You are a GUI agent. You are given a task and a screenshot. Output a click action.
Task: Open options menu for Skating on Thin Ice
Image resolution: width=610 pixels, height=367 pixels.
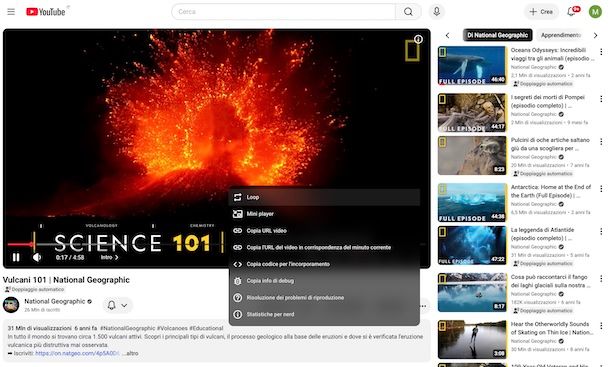coord(601,326)
